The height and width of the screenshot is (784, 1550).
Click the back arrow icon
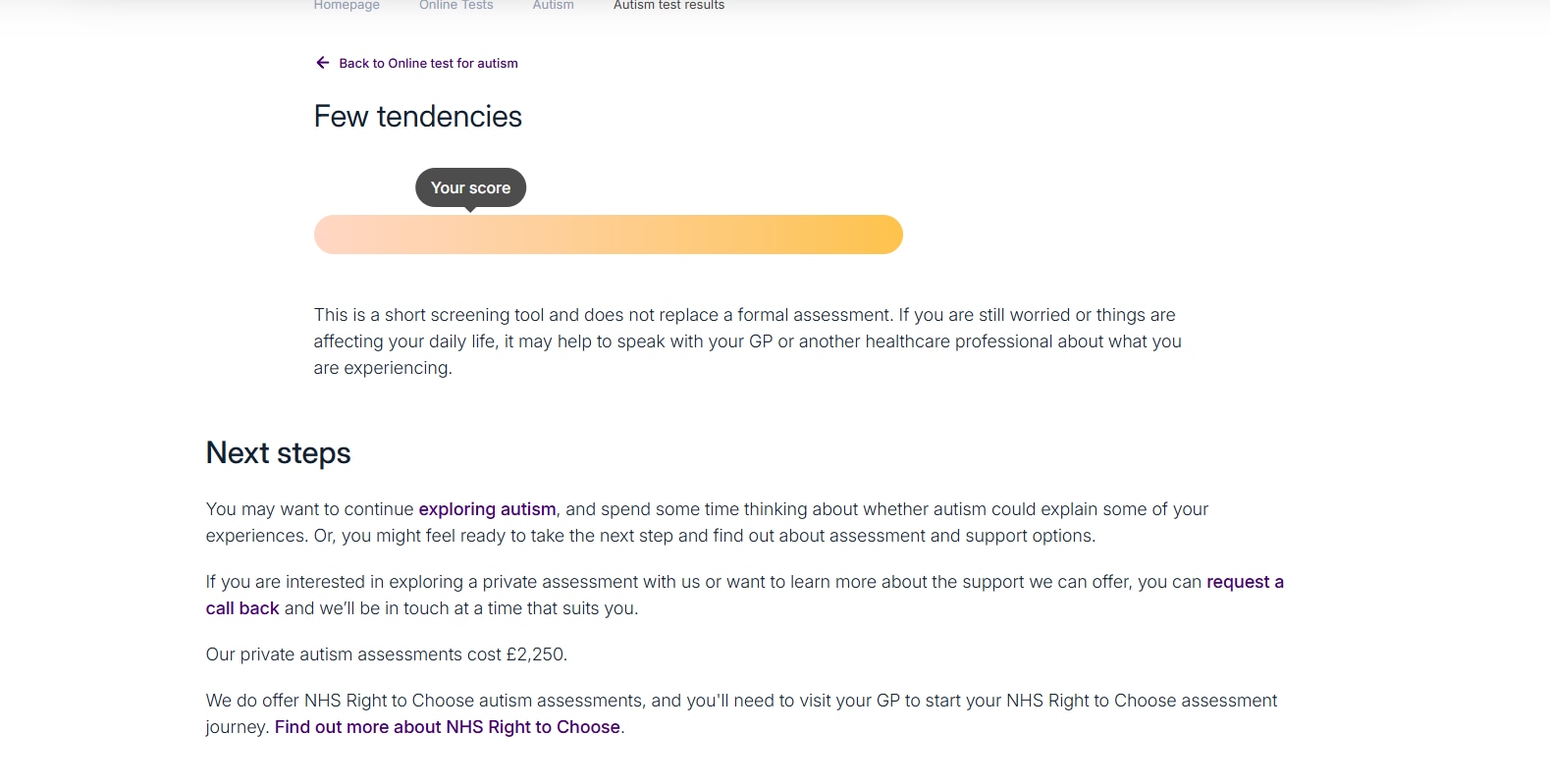pos(322,63)
